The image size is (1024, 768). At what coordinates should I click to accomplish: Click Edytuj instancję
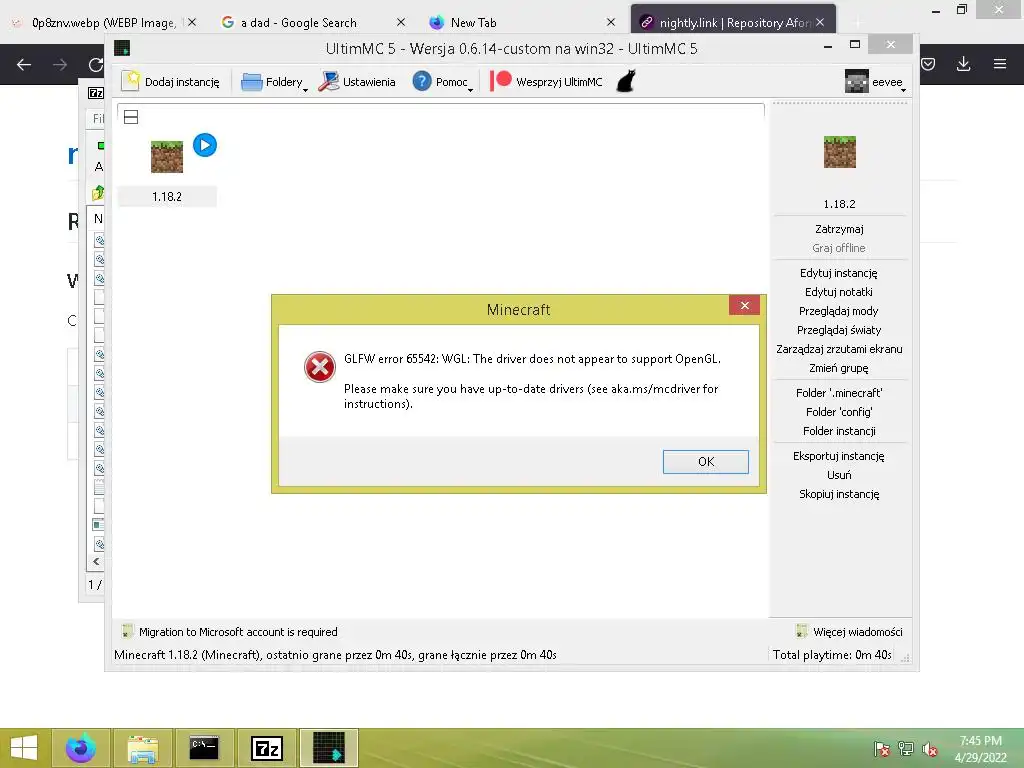coord(839,273)
